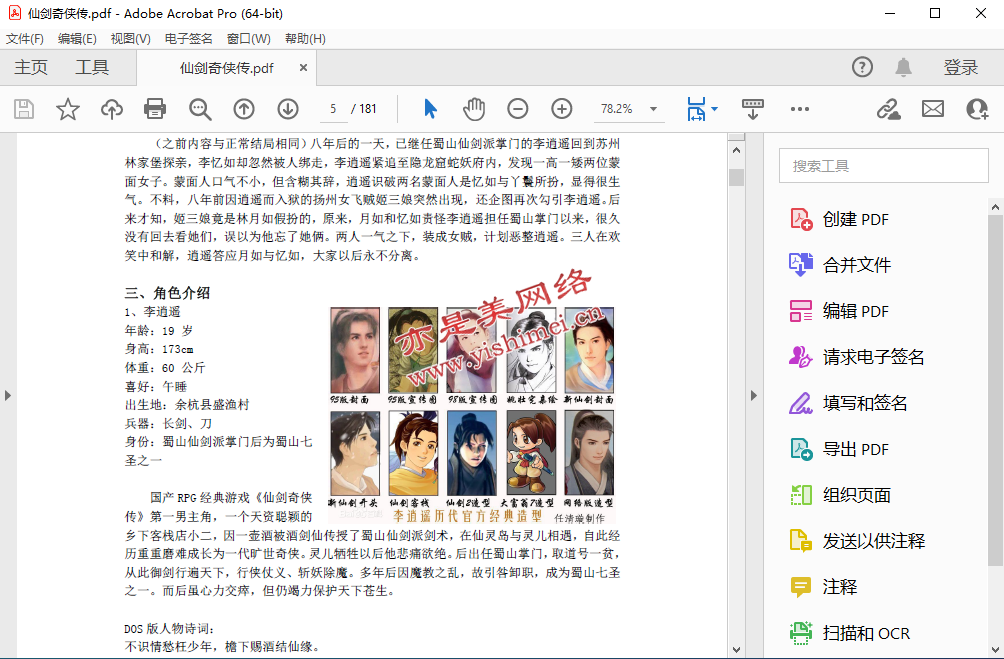The width and height of the screenshot is (1004, 659).
Task: Open 窗口(W) menu
Action: (x=248, y=38)
